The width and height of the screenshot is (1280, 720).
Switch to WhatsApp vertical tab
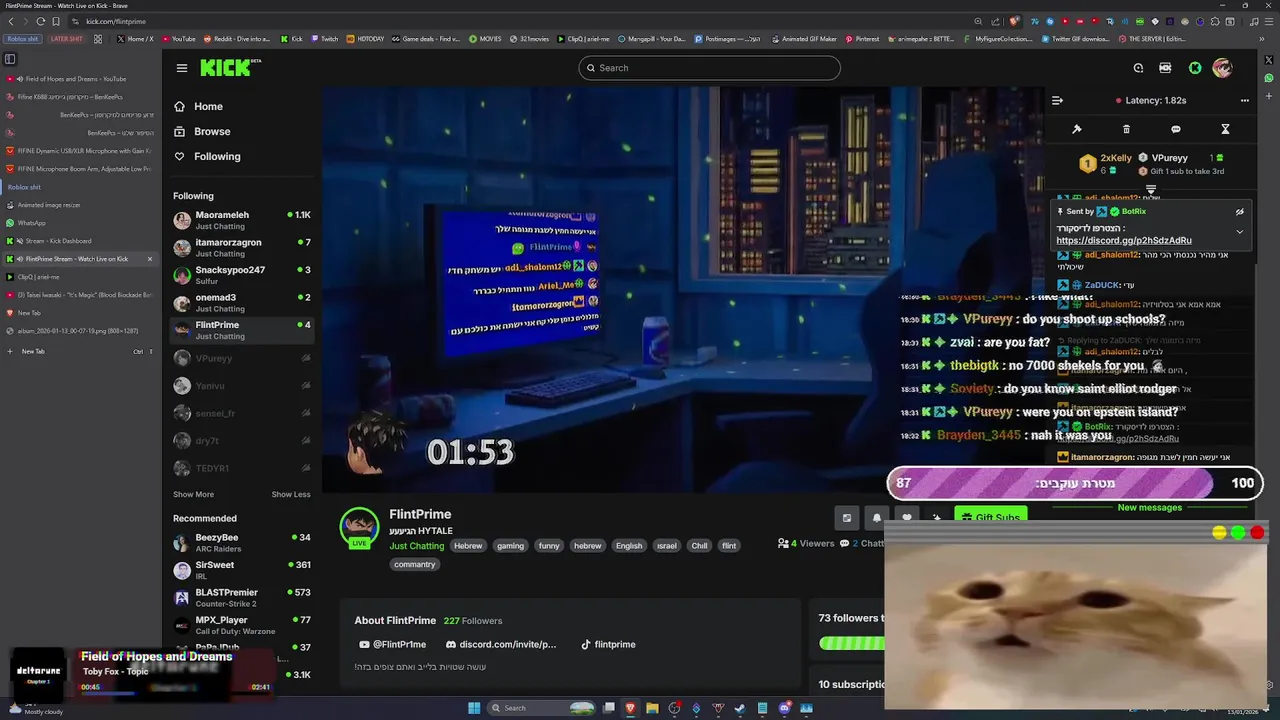pos(81,223)
